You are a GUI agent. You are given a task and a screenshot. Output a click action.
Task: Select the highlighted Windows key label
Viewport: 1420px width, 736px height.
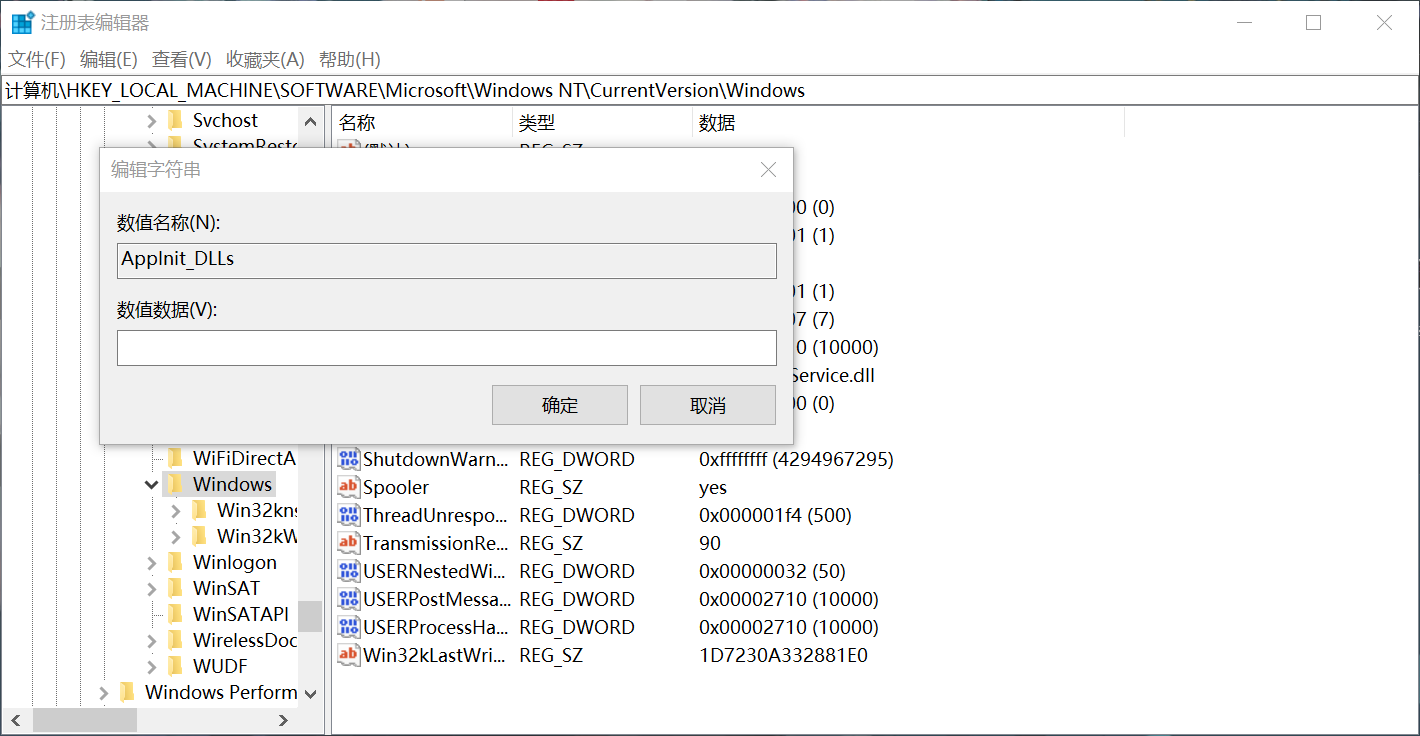point(232,484)
